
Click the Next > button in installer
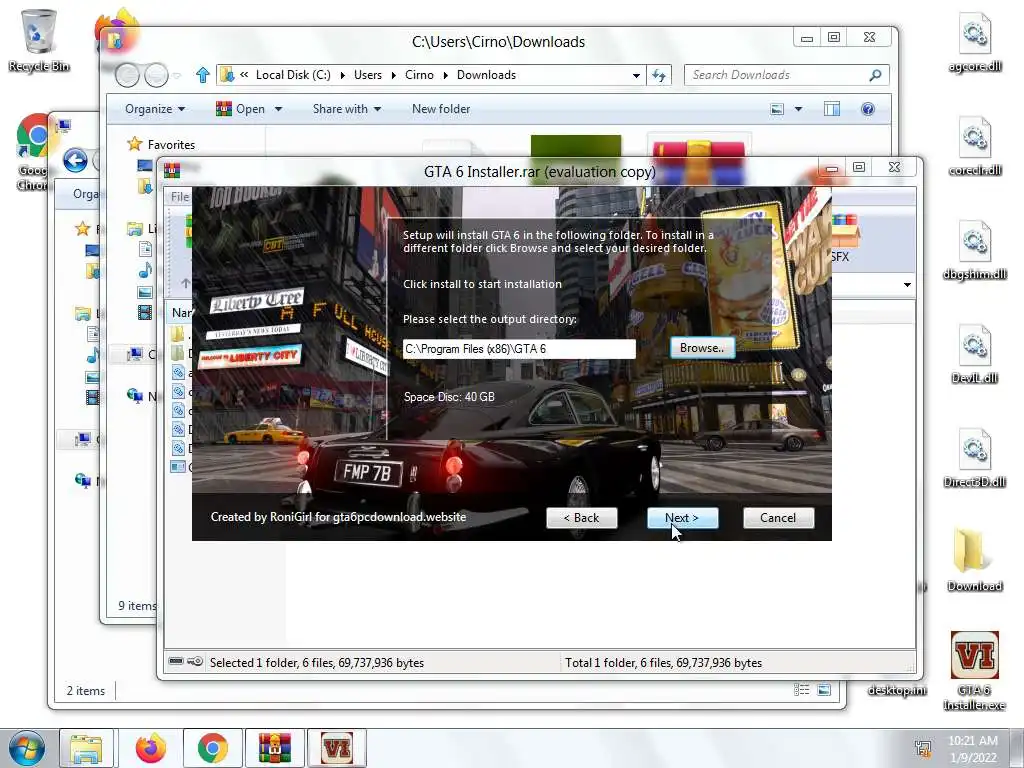pyautogui.click(x=682, y=518)
